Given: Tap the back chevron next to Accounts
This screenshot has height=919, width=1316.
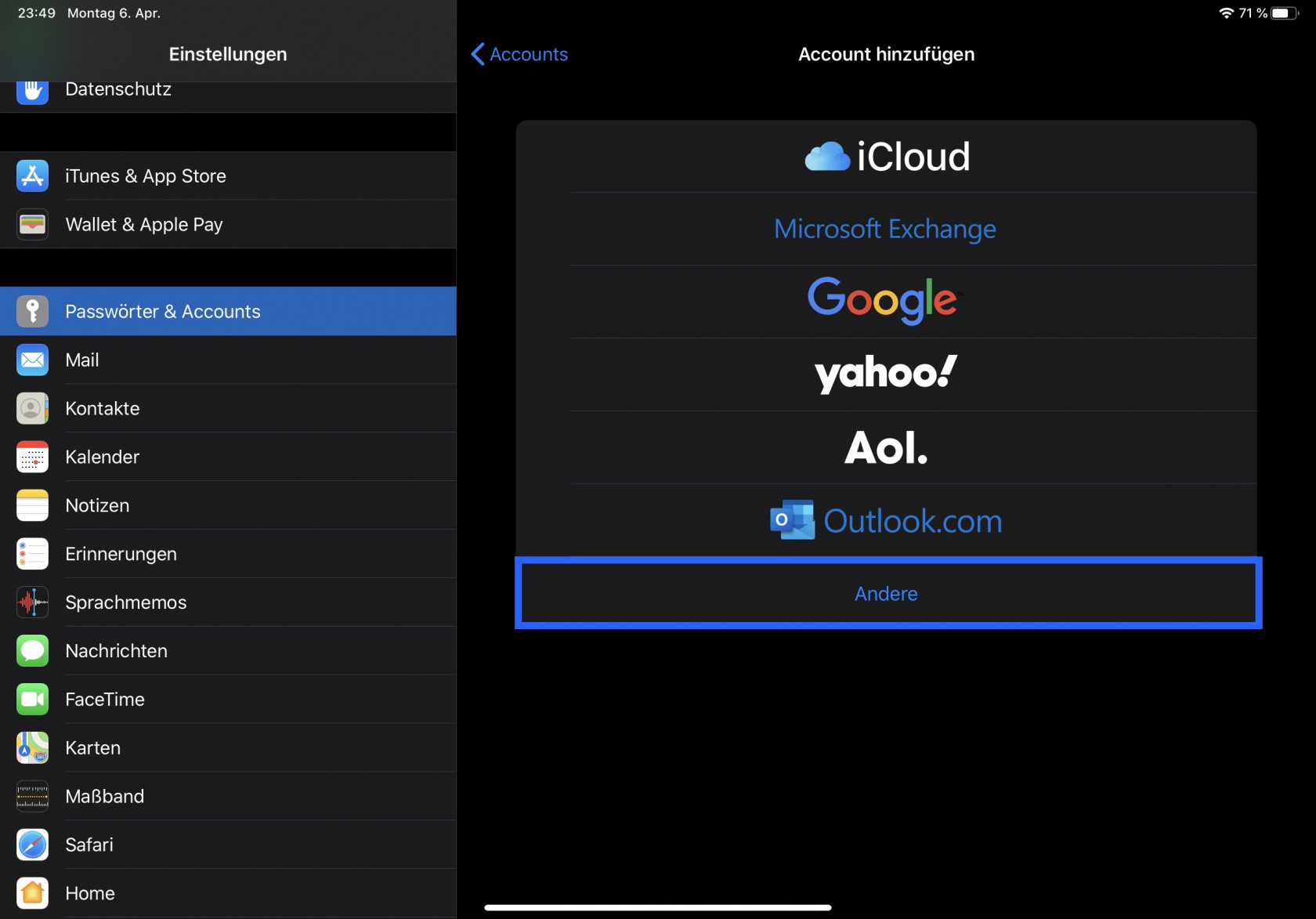Looking at the screenshot, I should tap(478, 54).
